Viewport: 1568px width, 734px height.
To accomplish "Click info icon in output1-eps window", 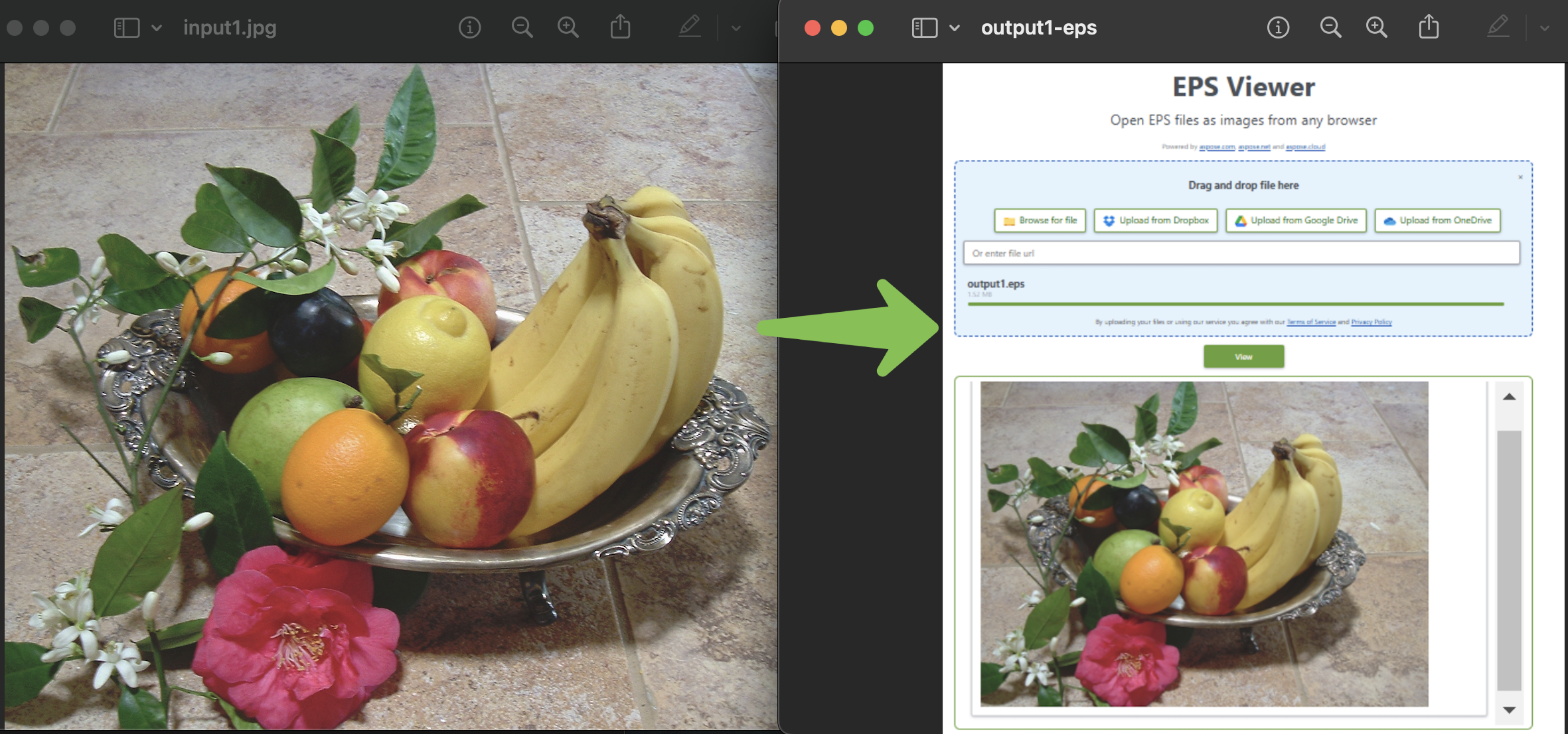I will [x=1278, y=27].
